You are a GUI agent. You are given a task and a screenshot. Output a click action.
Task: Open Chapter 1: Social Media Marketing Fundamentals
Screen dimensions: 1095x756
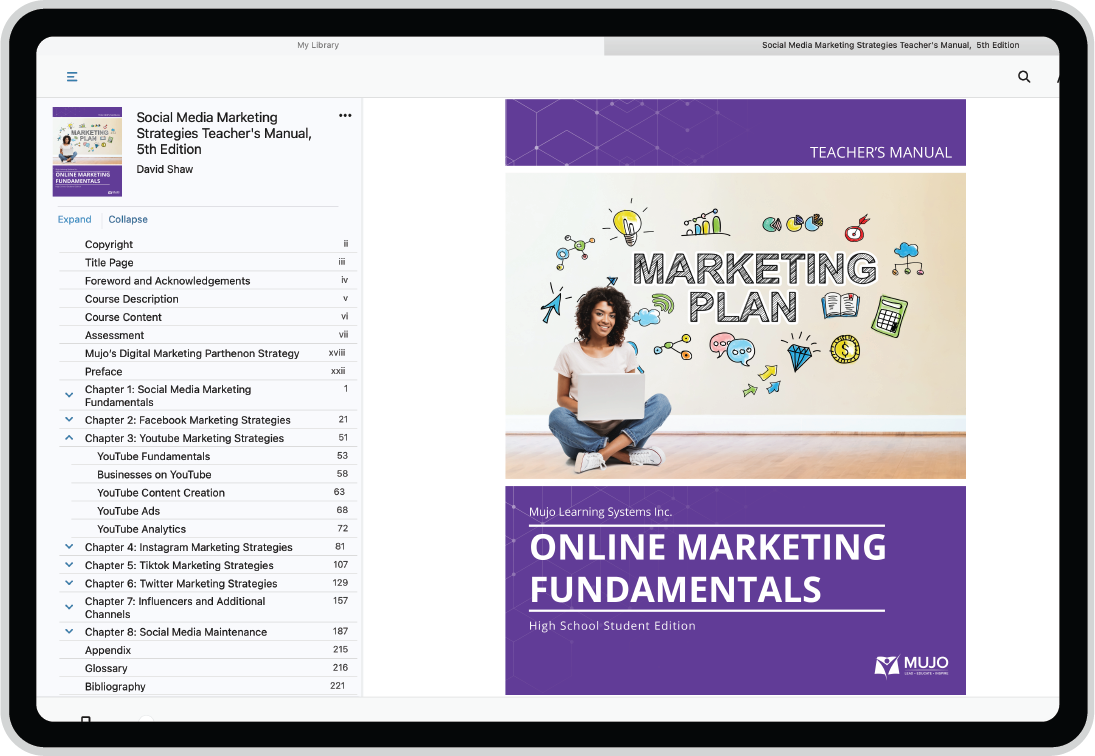168,396
